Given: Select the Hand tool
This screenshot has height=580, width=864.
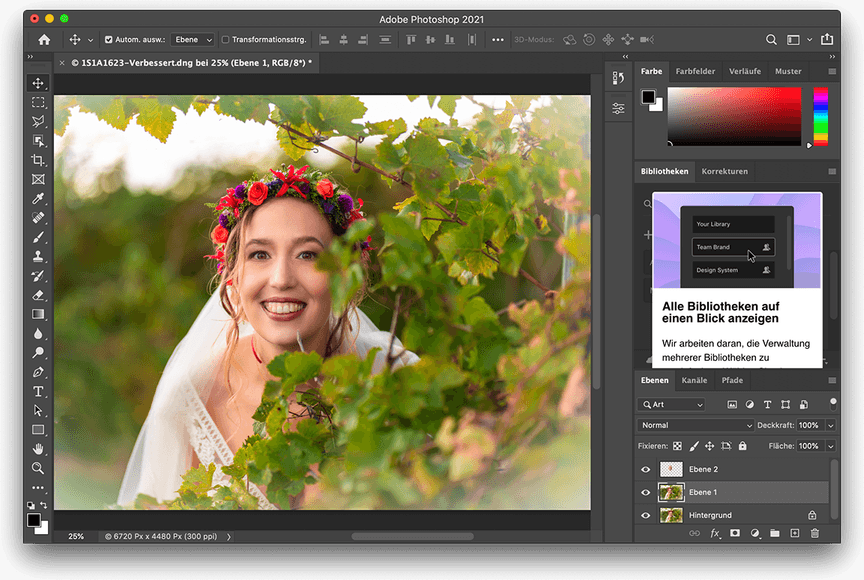Looking at the screenshot, I should click(x=38, y=449).
